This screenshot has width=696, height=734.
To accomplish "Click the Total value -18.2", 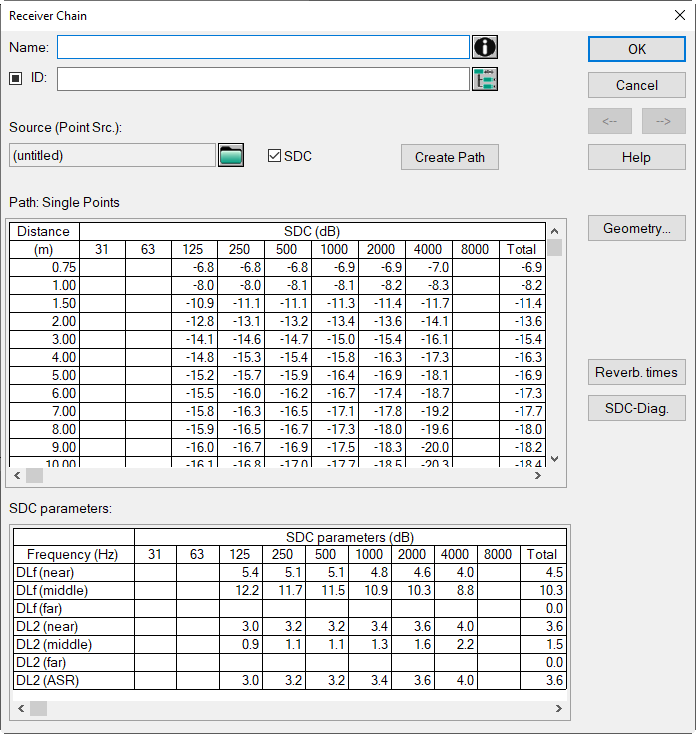I will click(522, 448).
